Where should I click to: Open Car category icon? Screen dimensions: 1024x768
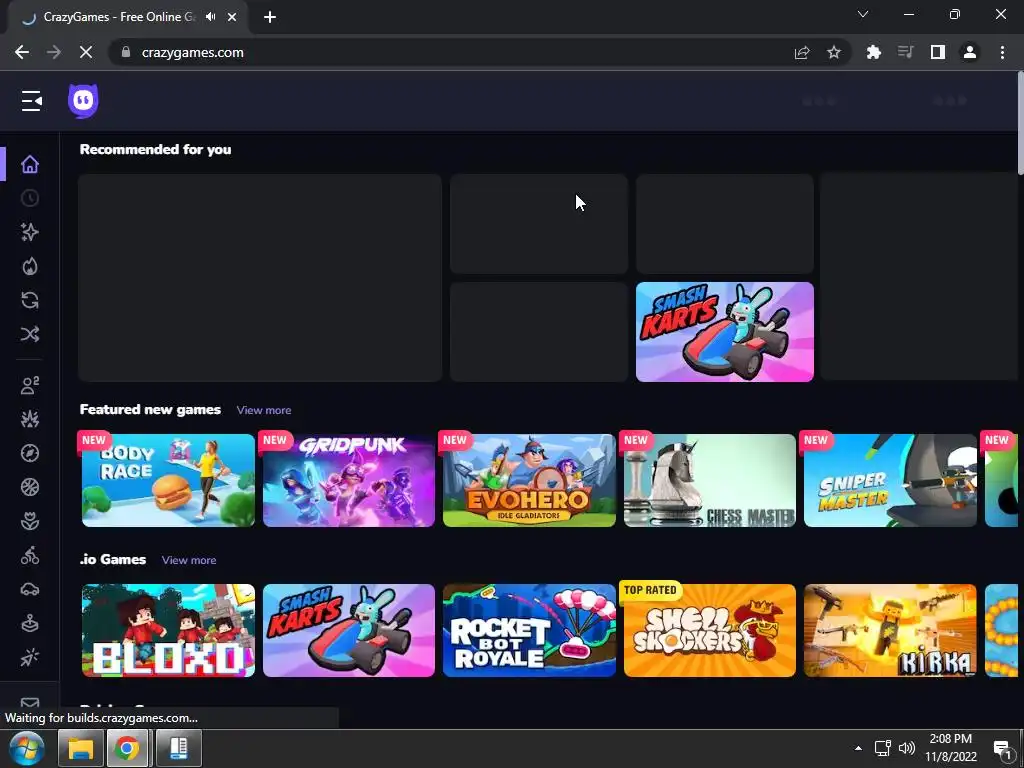30,589
